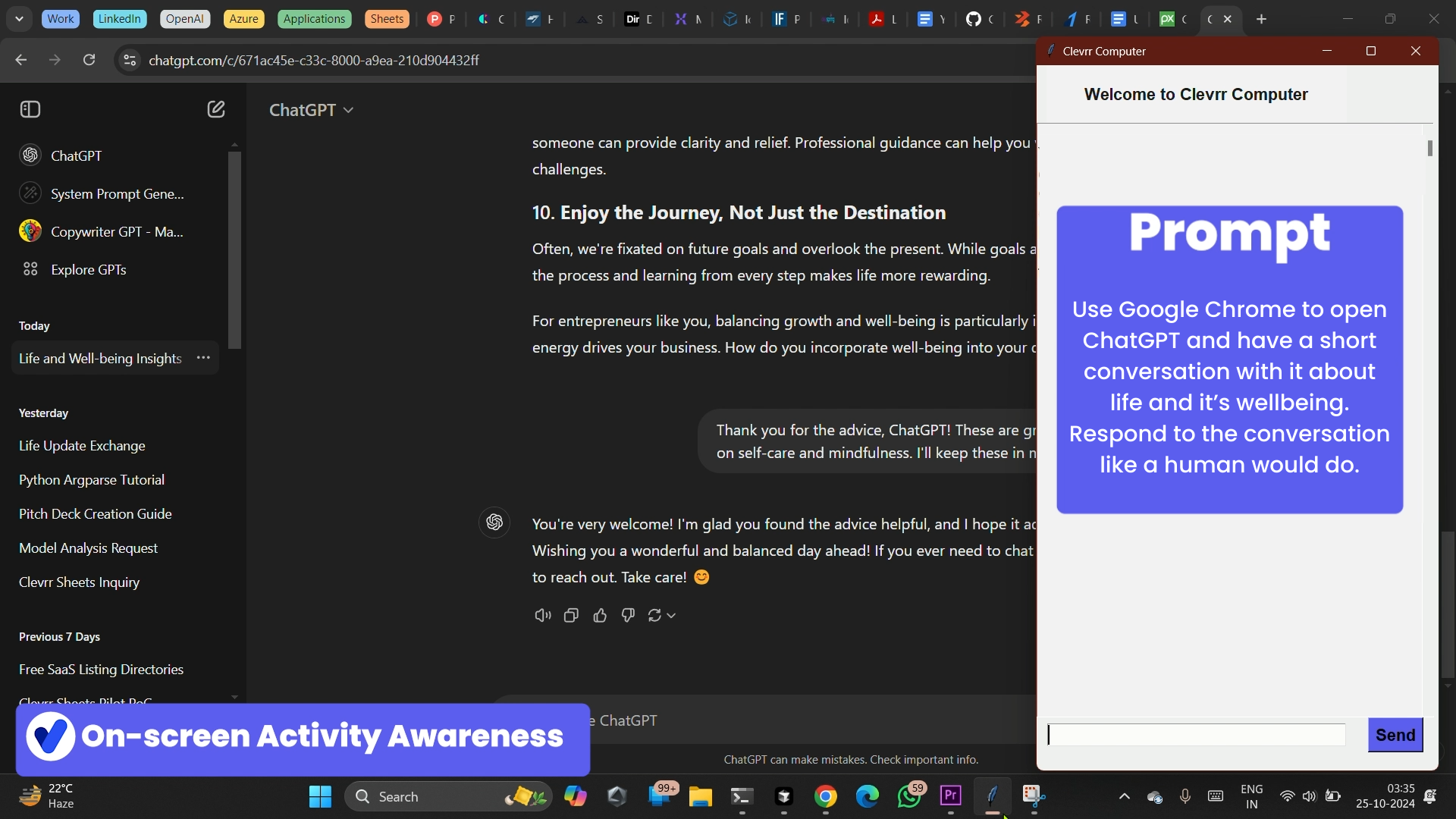Toggle microphone icon in system tray

(1185, 796)
